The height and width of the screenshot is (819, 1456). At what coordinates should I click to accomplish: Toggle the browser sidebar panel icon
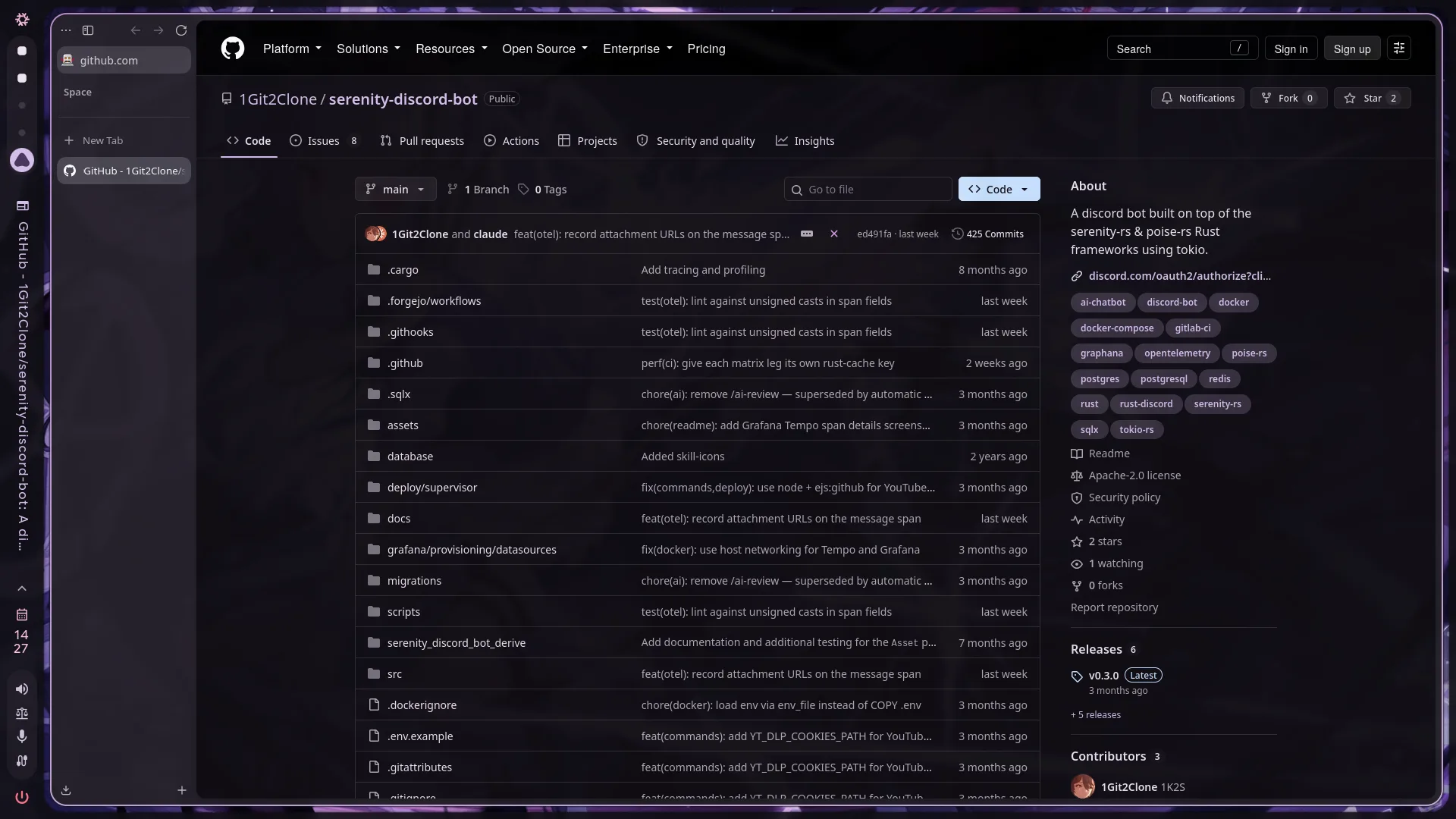(88, 30)
